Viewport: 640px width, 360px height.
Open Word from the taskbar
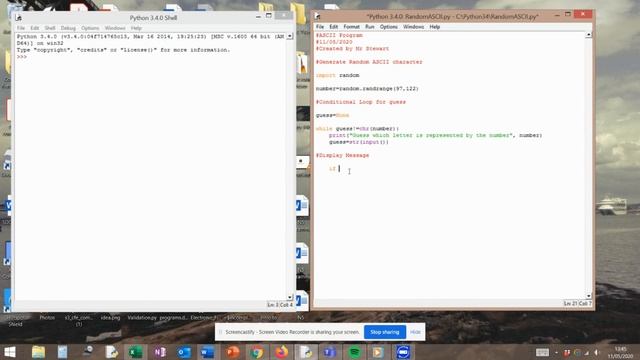[x=208, y=352]
